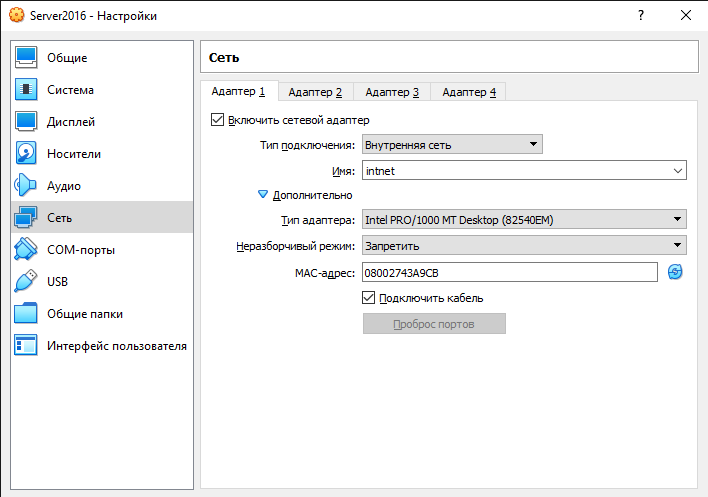Collapse the Дополнительно section

(x=264, y=195)
